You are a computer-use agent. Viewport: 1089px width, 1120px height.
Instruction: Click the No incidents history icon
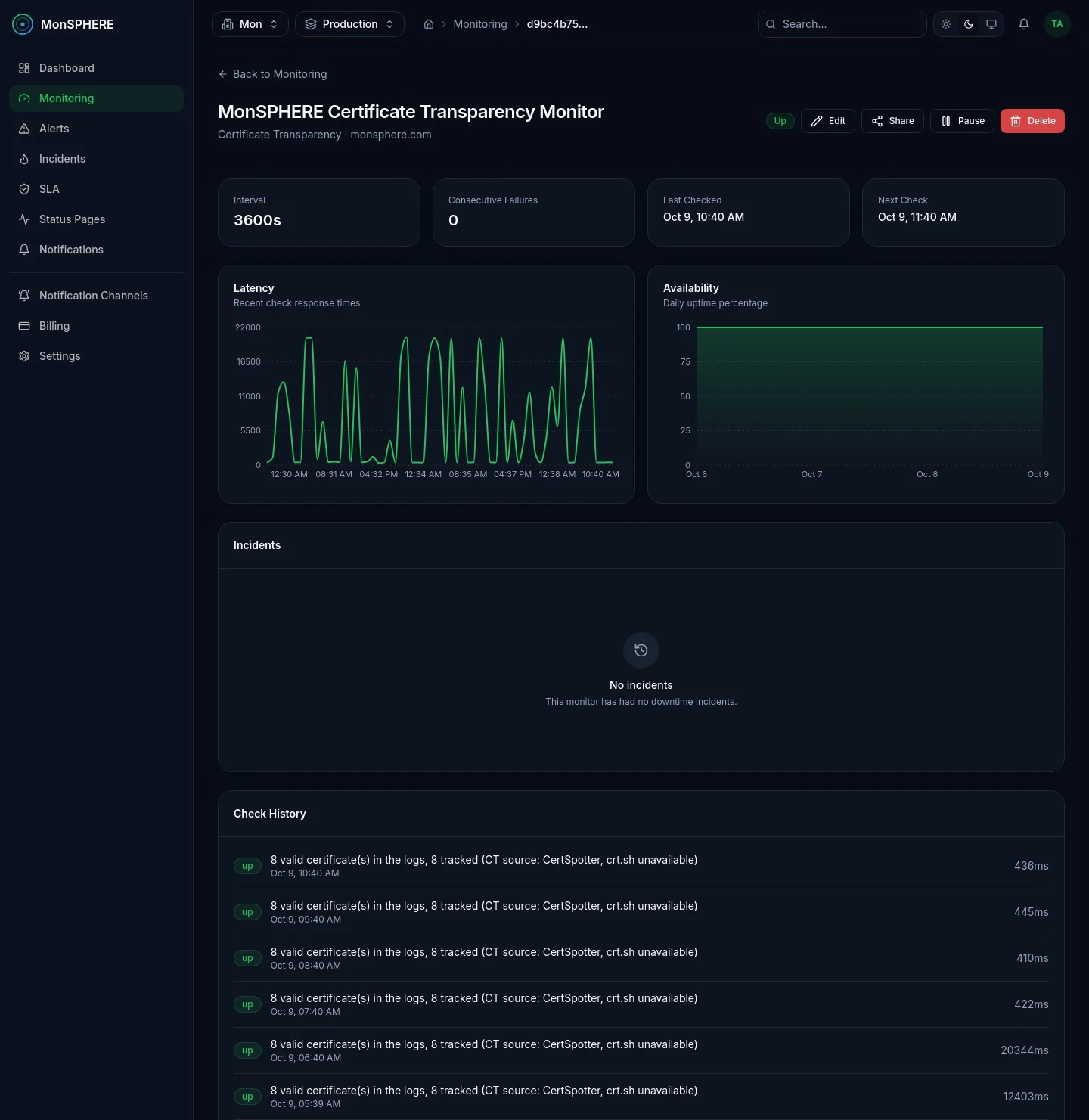tap(641, 650)
